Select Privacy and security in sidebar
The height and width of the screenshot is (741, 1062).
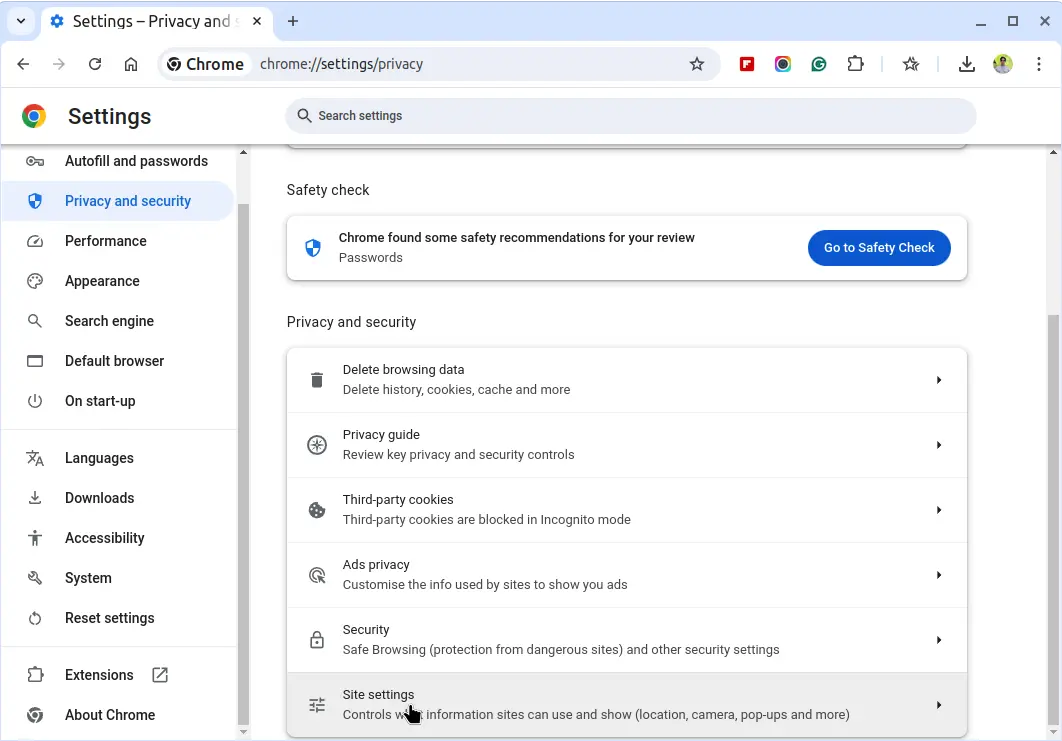pyautogui.click(x=117, y=201)
